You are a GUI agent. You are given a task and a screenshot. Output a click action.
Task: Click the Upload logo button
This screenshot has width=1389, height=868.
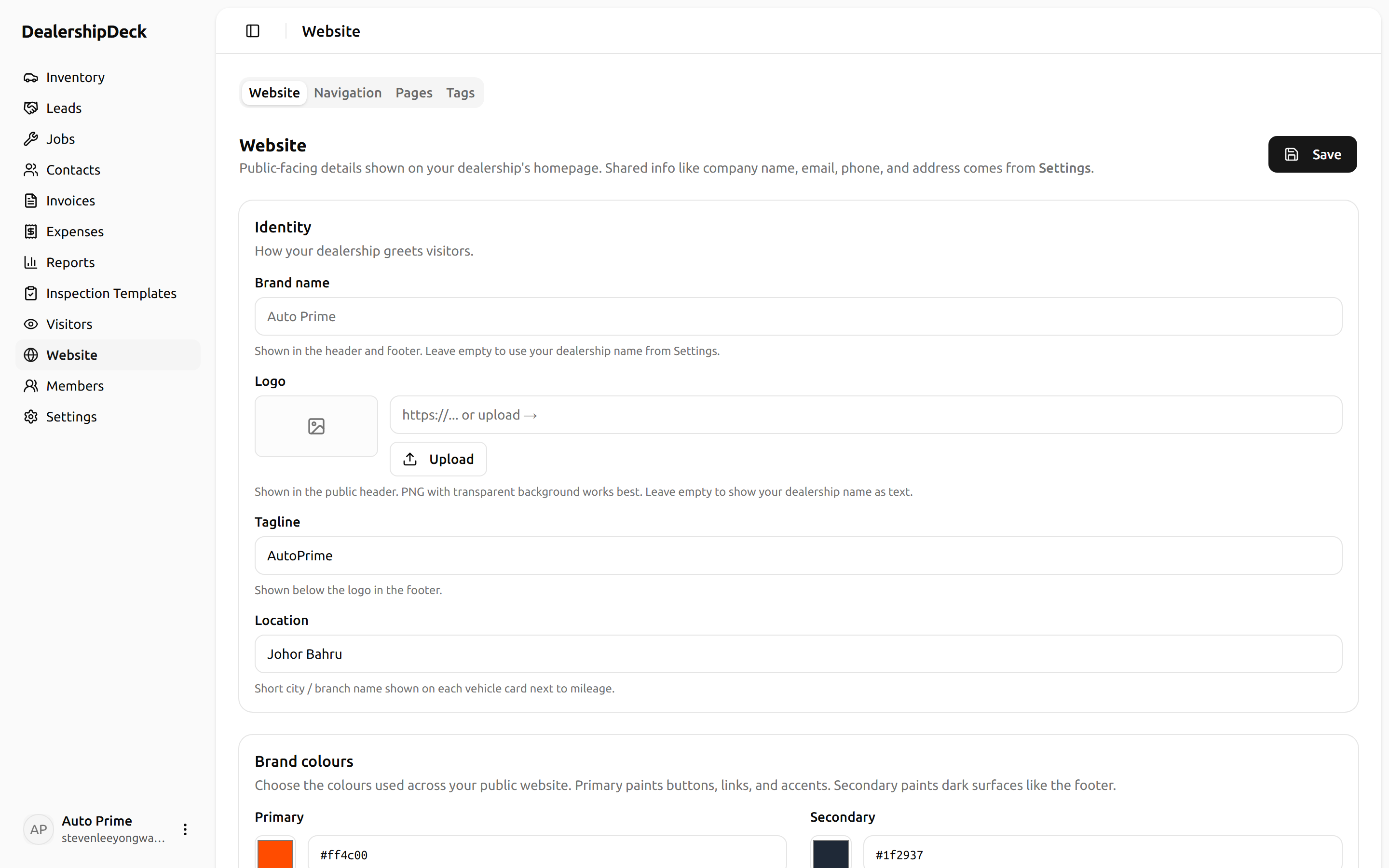pos(438,459)
